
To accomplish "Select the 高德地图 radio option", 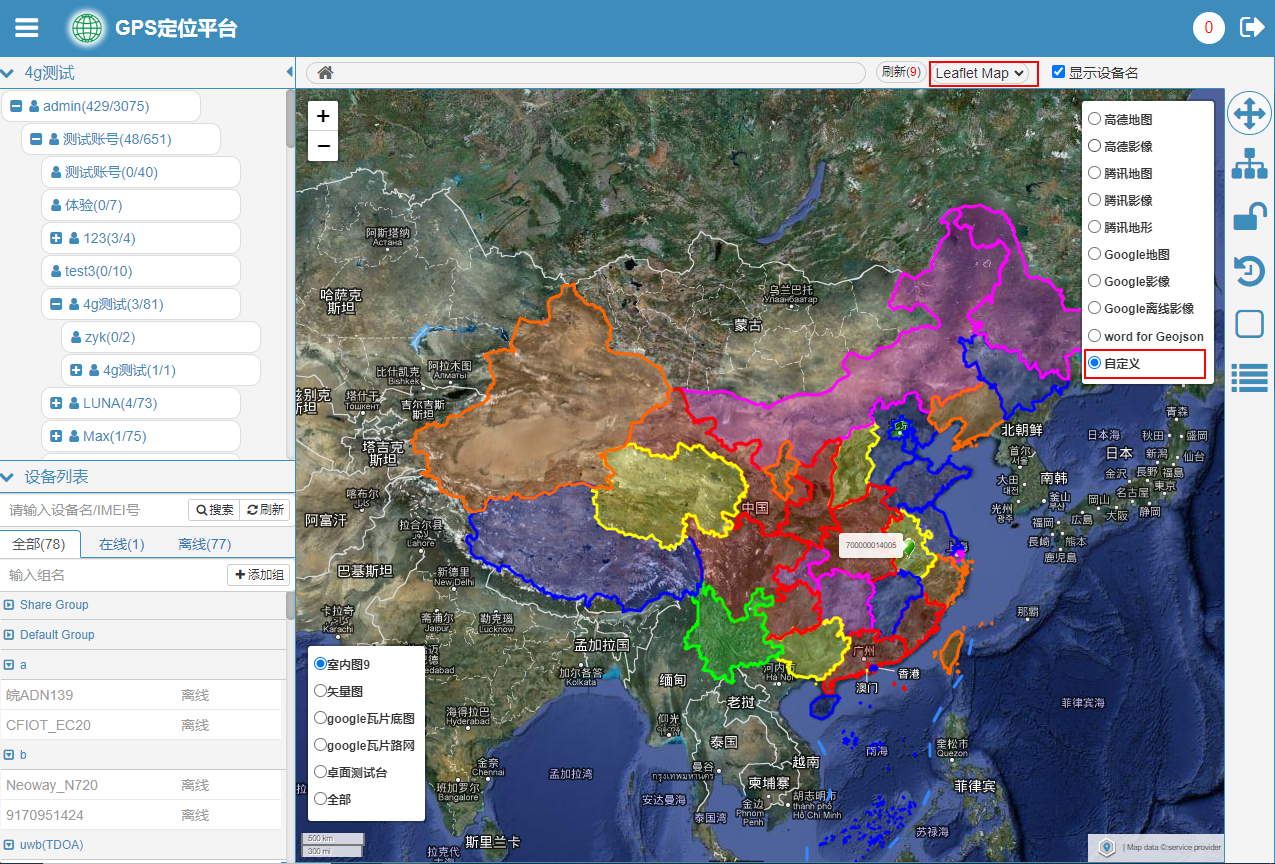I will [1095, 119].
